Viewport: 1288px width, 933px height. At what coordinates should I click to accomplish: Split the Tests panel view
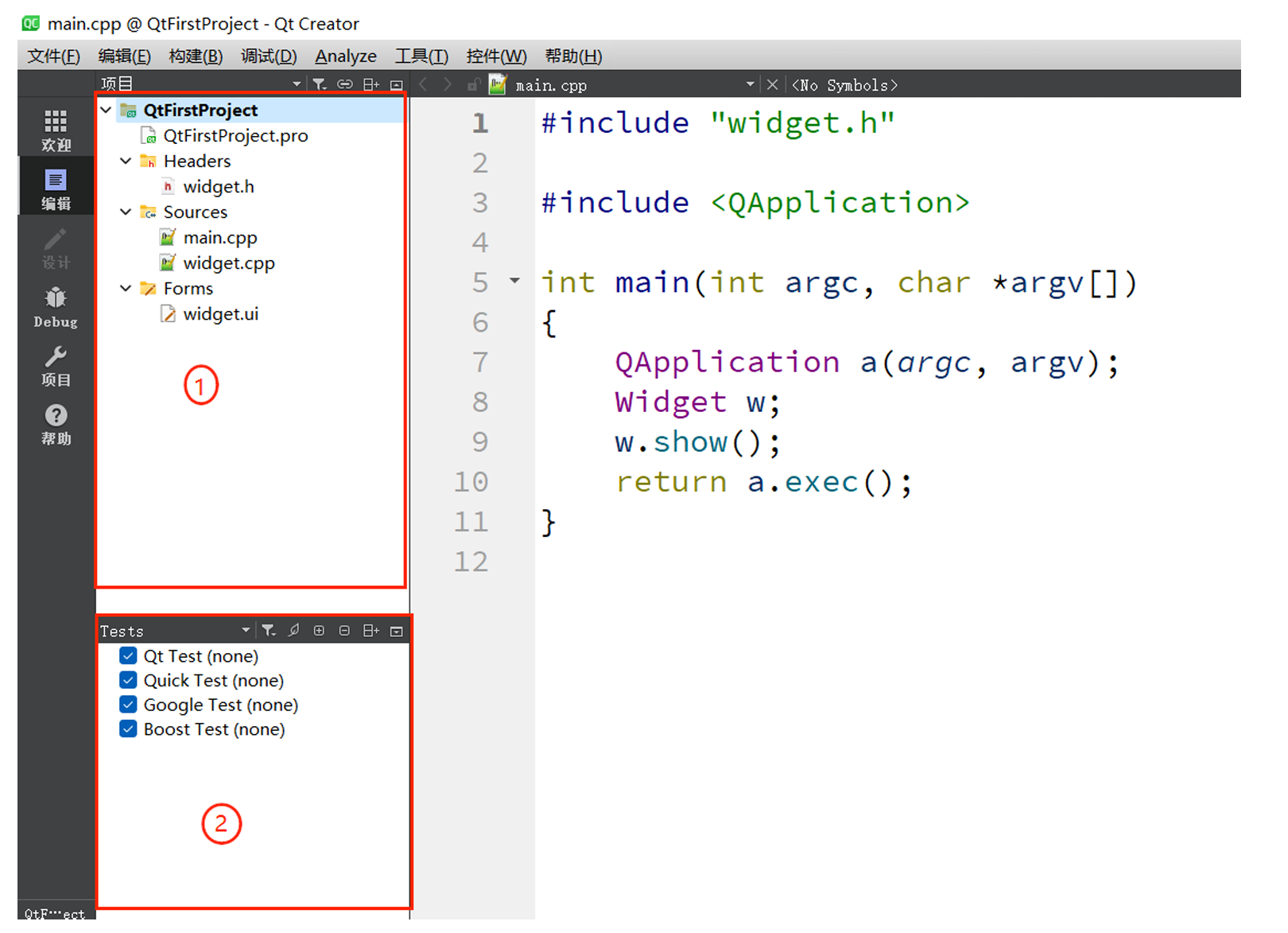(x=371, y=631)
